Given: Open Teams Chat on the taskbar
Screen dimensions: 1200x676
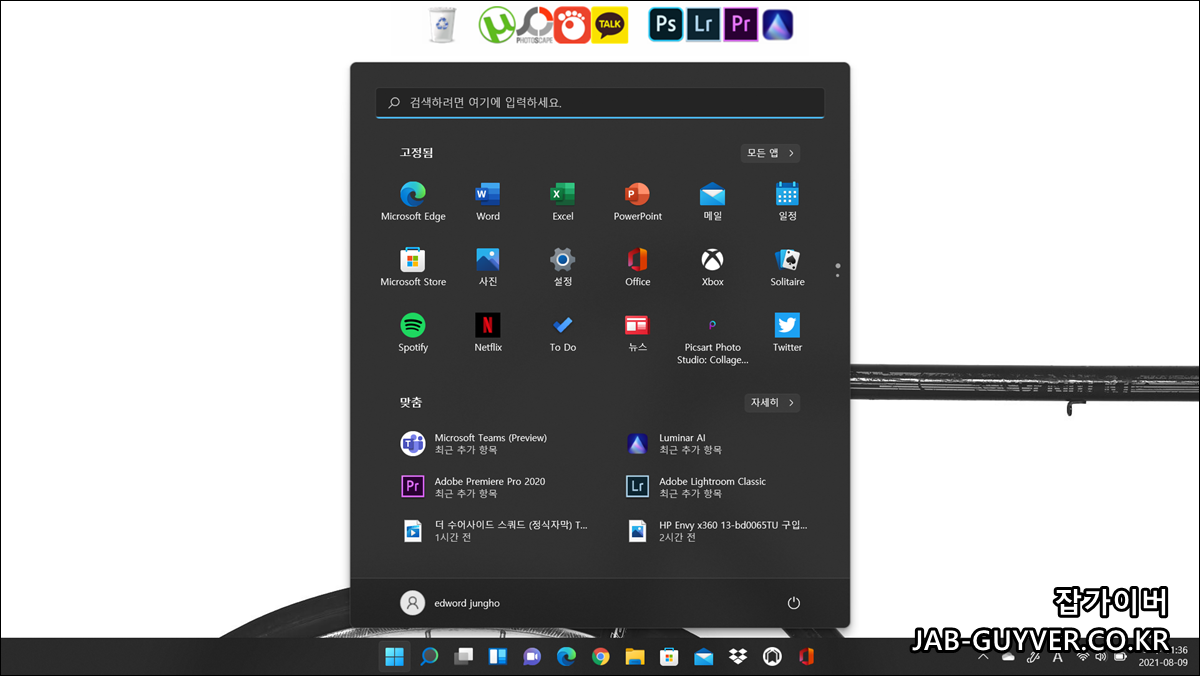Looking at the screenshot, I should [532, 657].
